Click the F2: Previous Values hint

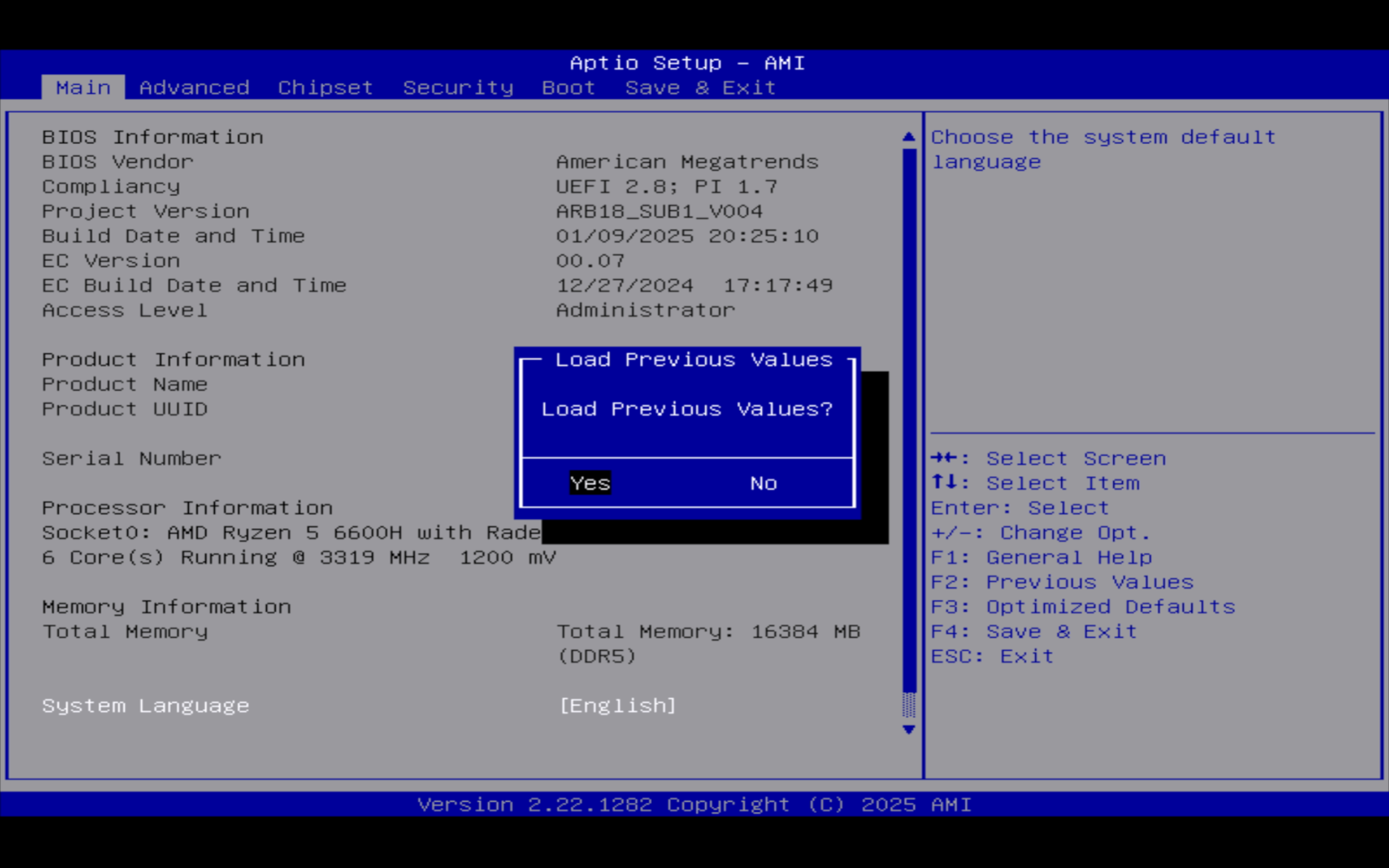1062,582
